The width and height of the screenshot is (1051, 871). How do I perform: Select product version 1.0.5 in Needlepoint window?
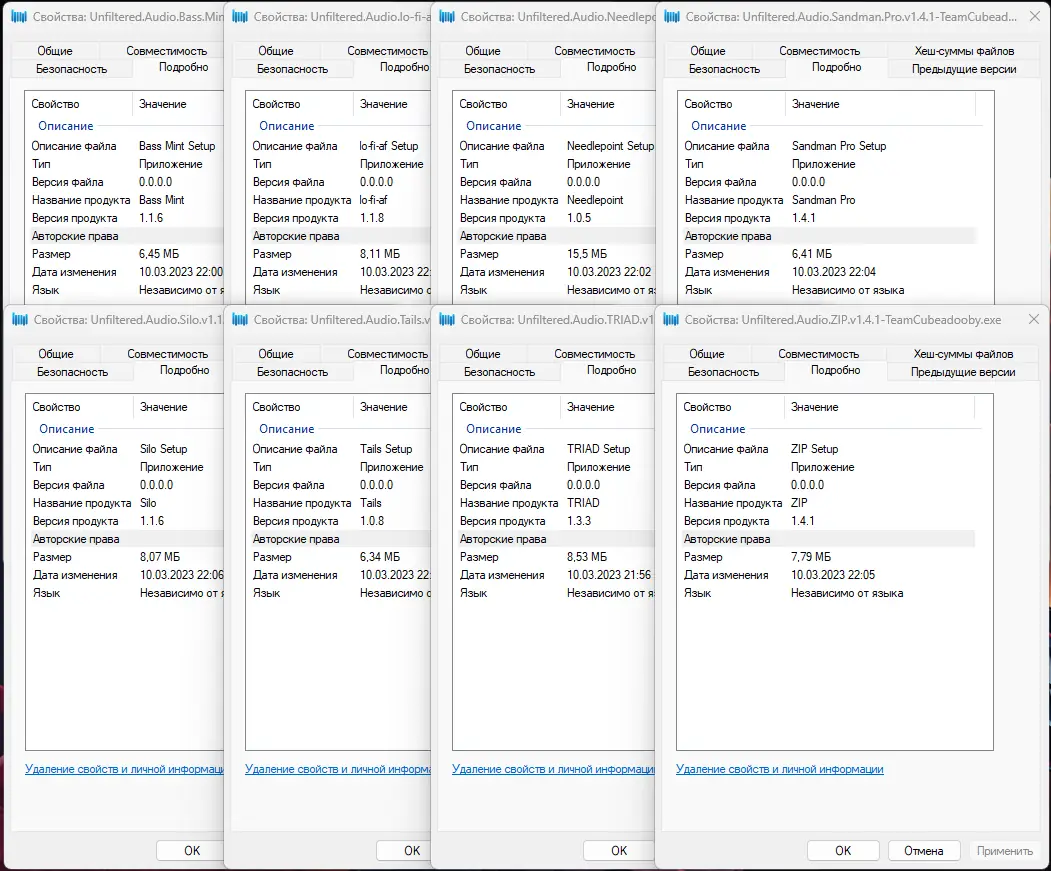tap(579, 218)
